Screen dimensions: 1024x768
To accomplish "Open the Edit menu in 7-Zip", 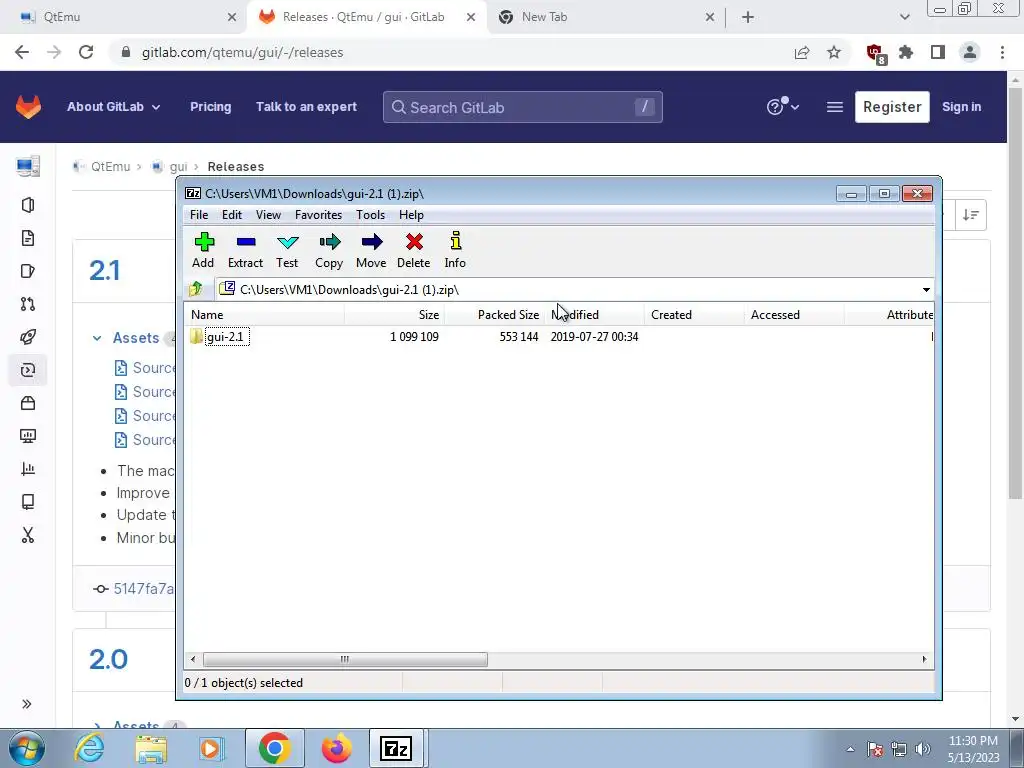I will pos(232,215).
